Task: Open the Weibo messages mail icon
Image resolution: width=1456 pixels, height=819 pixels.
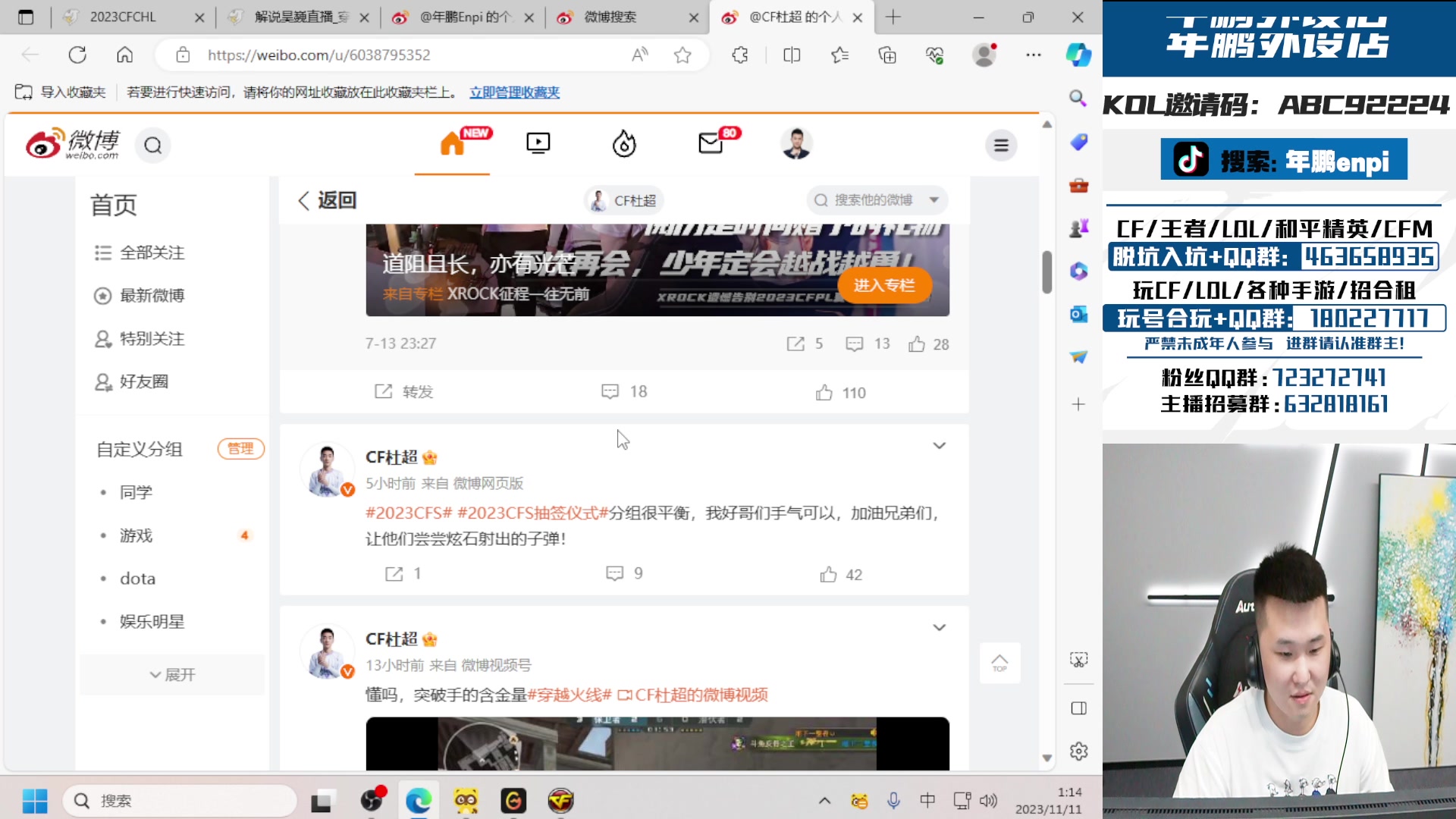Action: tap(711, 143)
